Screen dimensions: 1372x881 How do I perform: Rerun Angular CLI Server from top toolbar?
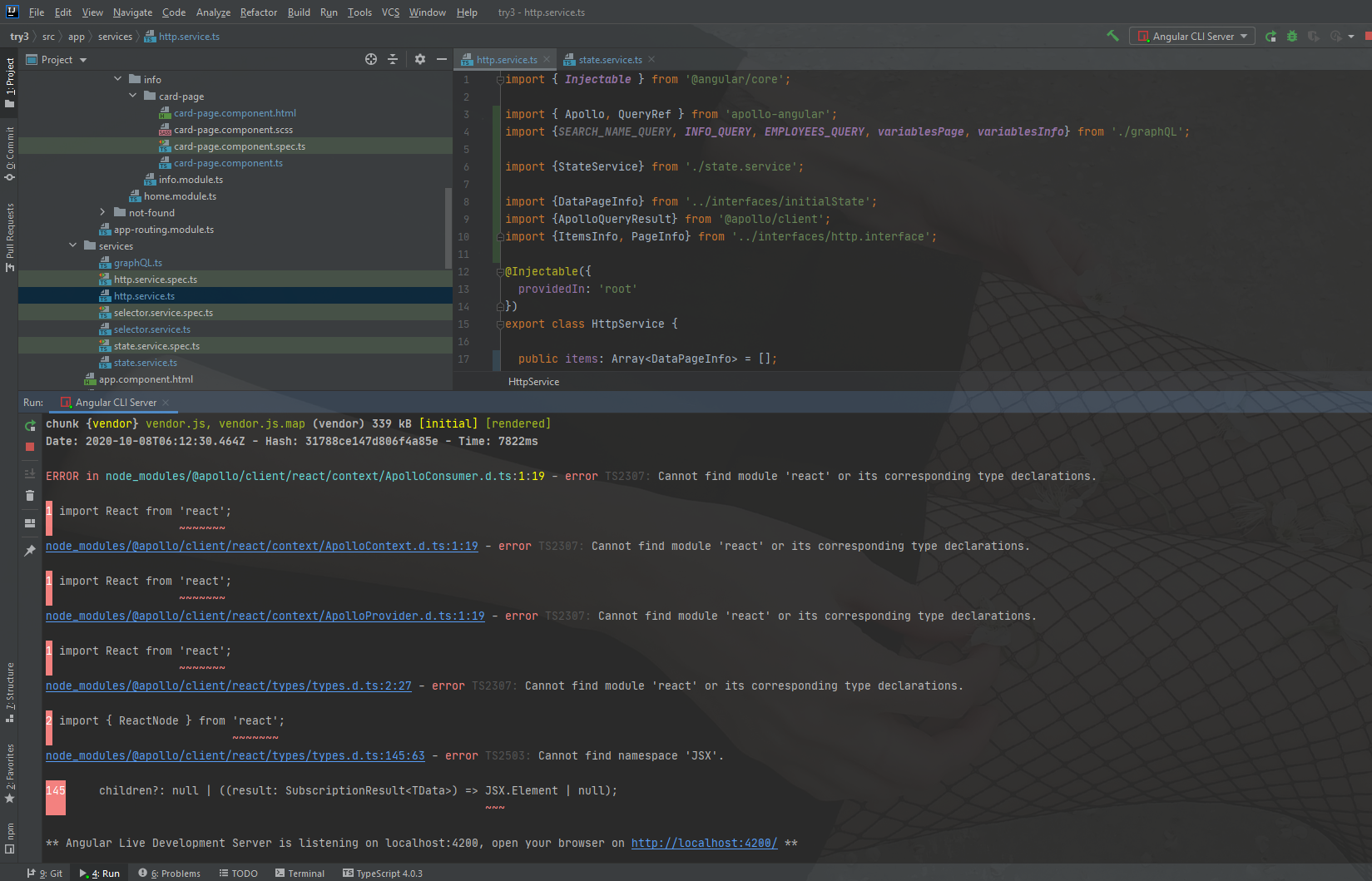pyautogui.click(x=1270, y=36)
